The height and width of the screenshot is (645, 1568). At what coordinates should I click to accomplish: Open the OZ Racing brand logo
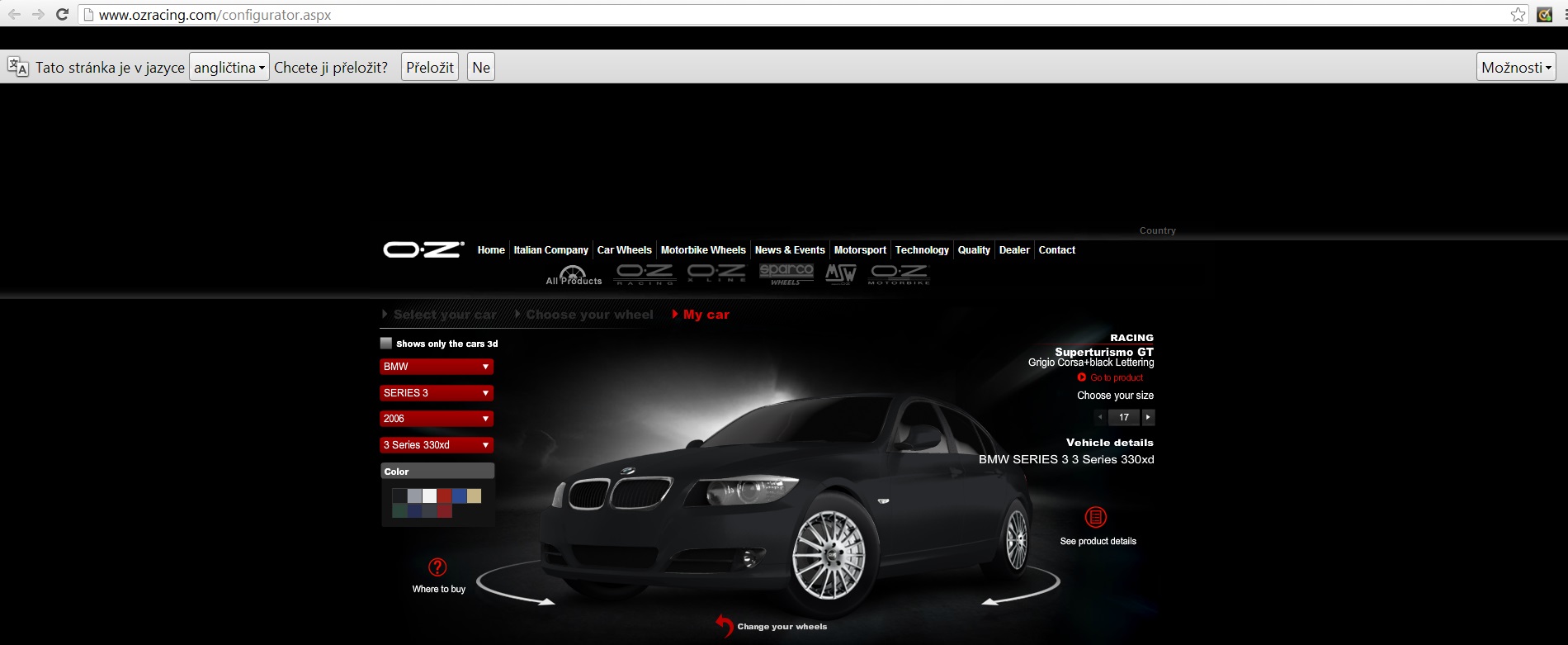(x=645, y=274)
